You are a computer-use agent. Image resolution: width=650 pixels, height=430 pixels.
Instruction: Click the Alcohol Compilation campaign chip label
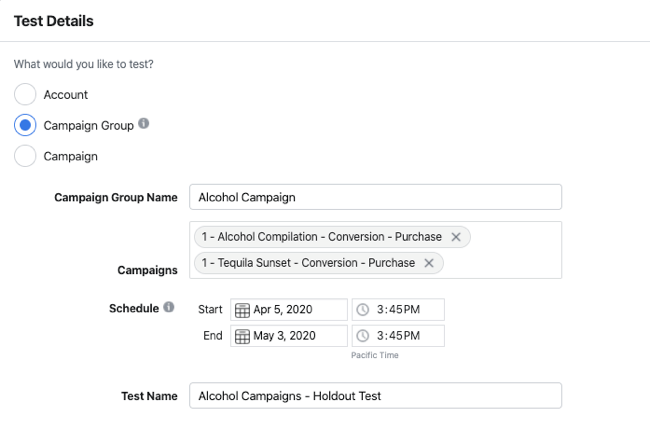pos(321,237)
